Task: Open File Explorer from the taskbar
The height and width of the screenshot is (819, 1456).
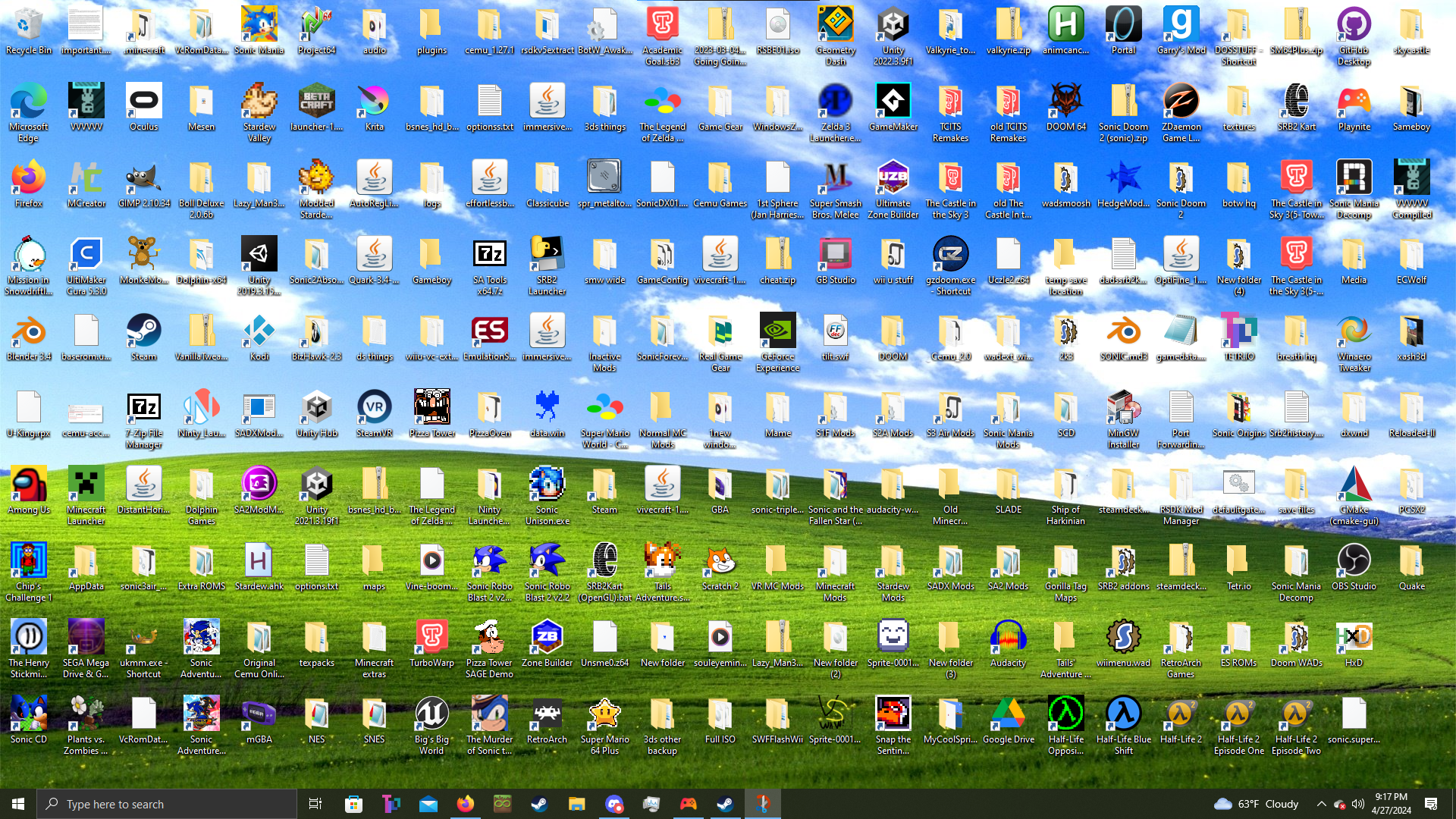Action: point(577,804)
